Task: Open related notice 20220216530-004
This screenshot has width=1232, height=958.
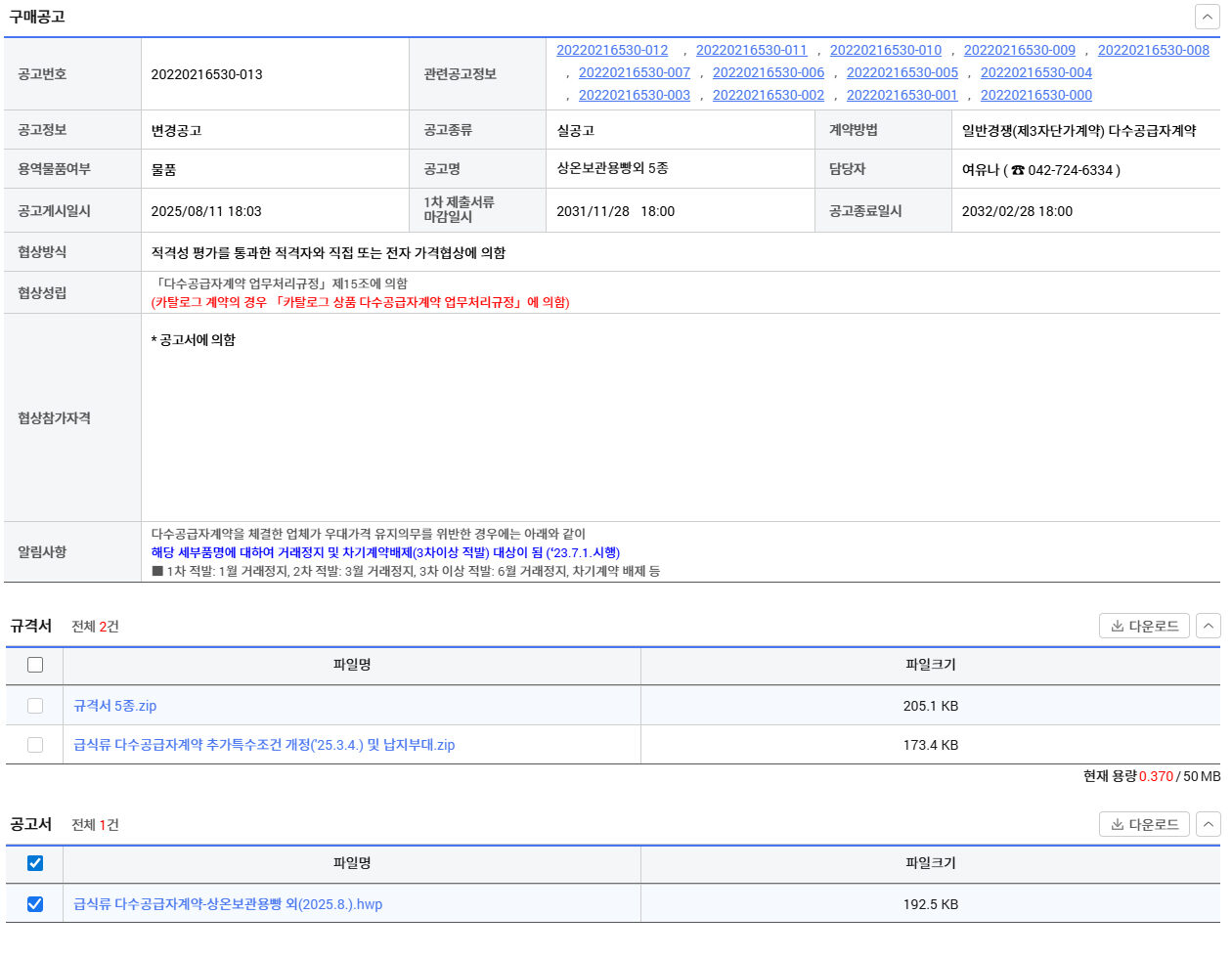Action: click(x=1035, y=72)
